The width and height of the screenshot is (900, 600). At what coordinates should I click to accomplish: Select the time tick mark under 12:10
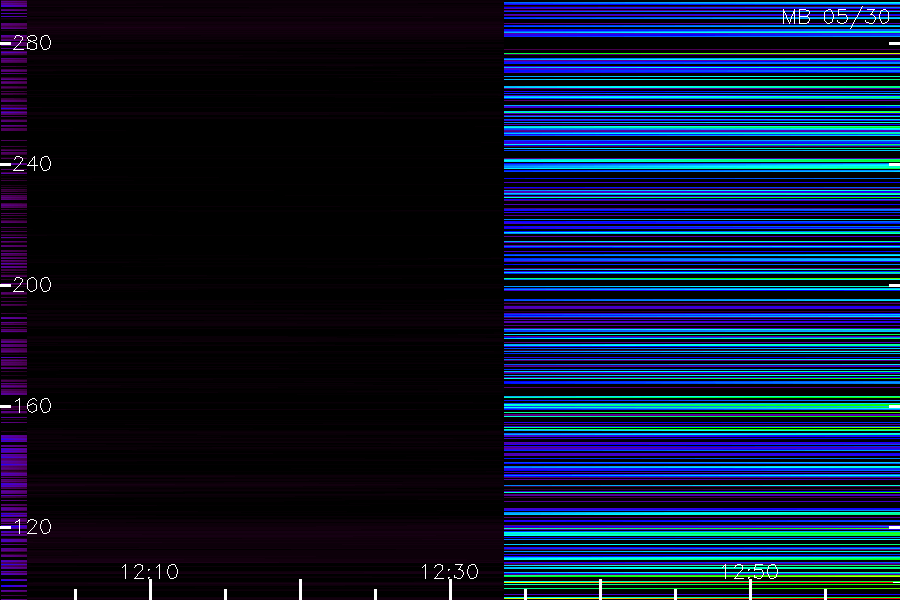pyautogui.click(x=150, y=590)
